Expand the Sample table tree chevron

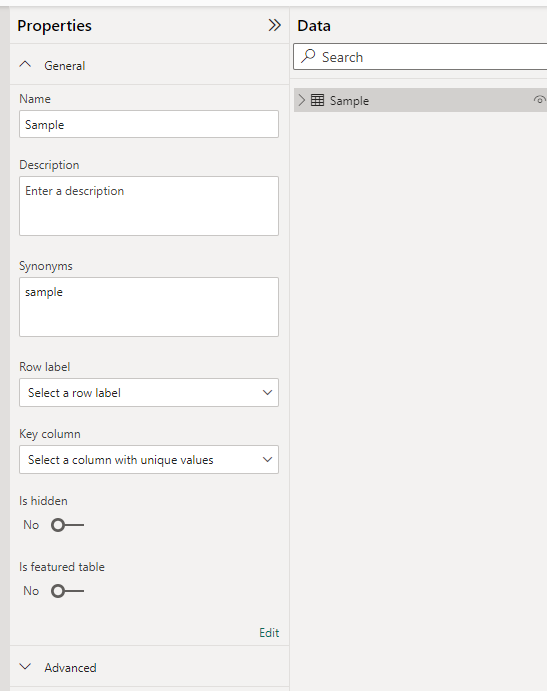click(301, 100)
